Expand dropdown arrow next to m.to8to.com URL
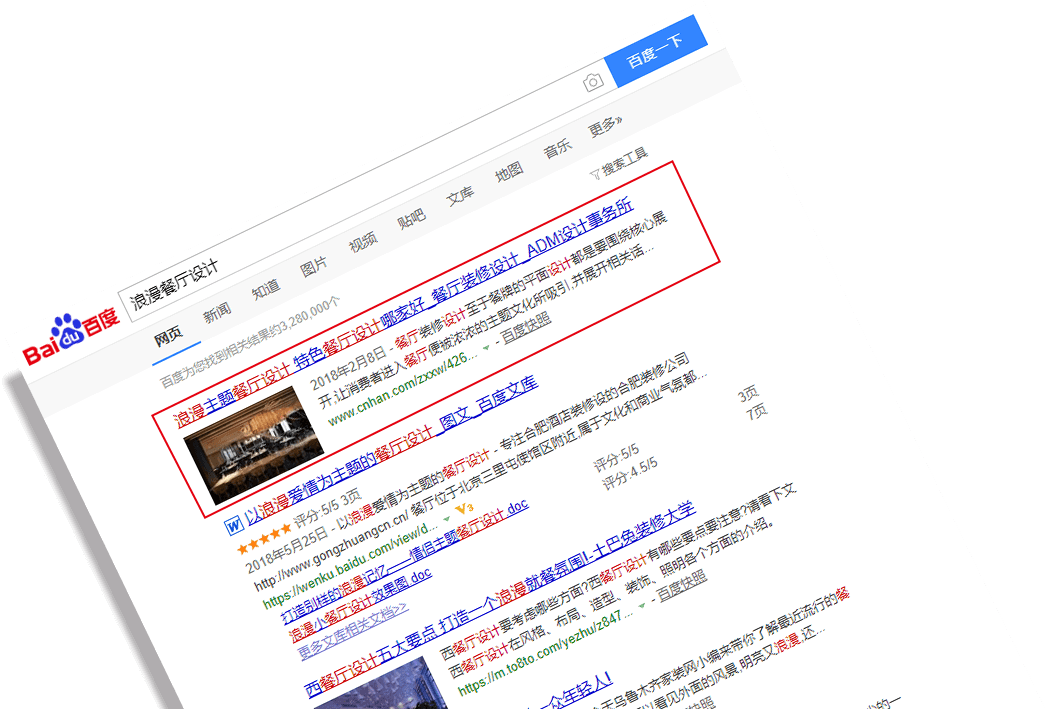The width and height of the screenshot is (1060, 709). (641, 603)
